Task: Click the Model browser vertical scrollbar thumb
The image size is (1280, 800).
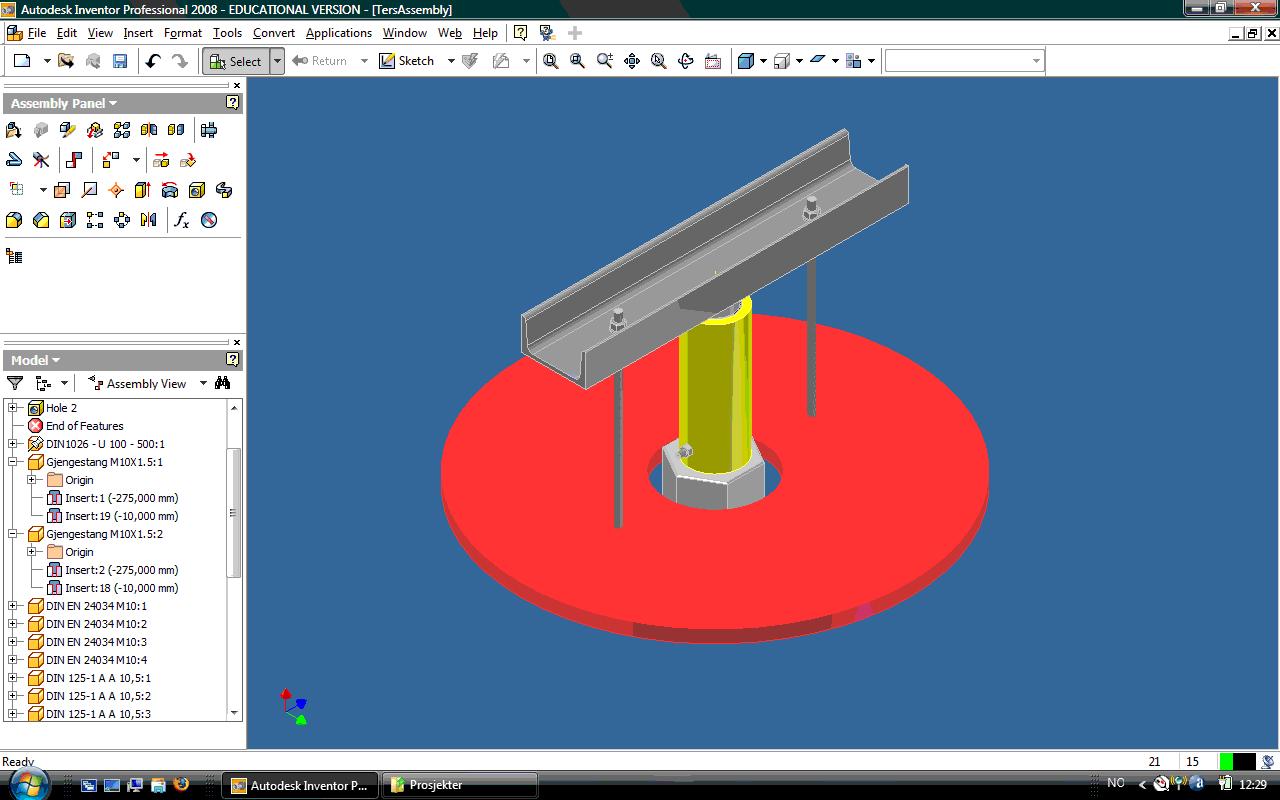Action: (x=234, y=513)
